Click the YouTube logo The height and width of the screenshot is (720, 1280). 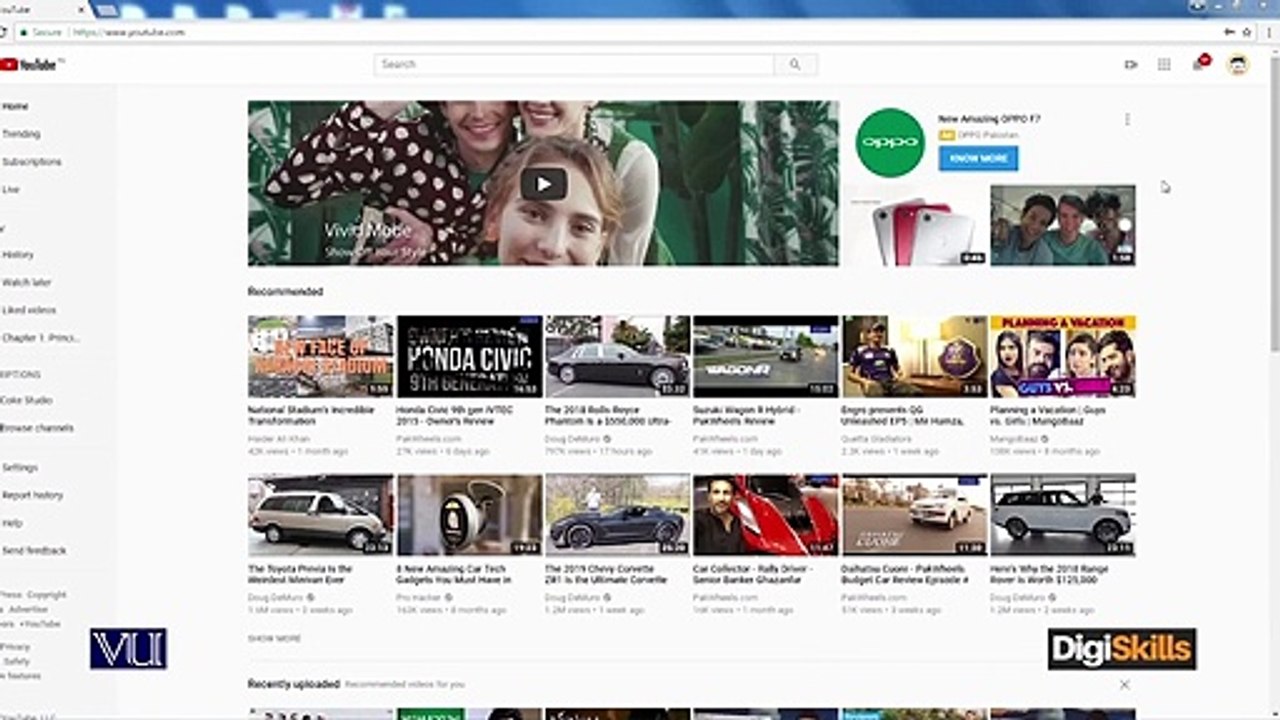point(32,64)
